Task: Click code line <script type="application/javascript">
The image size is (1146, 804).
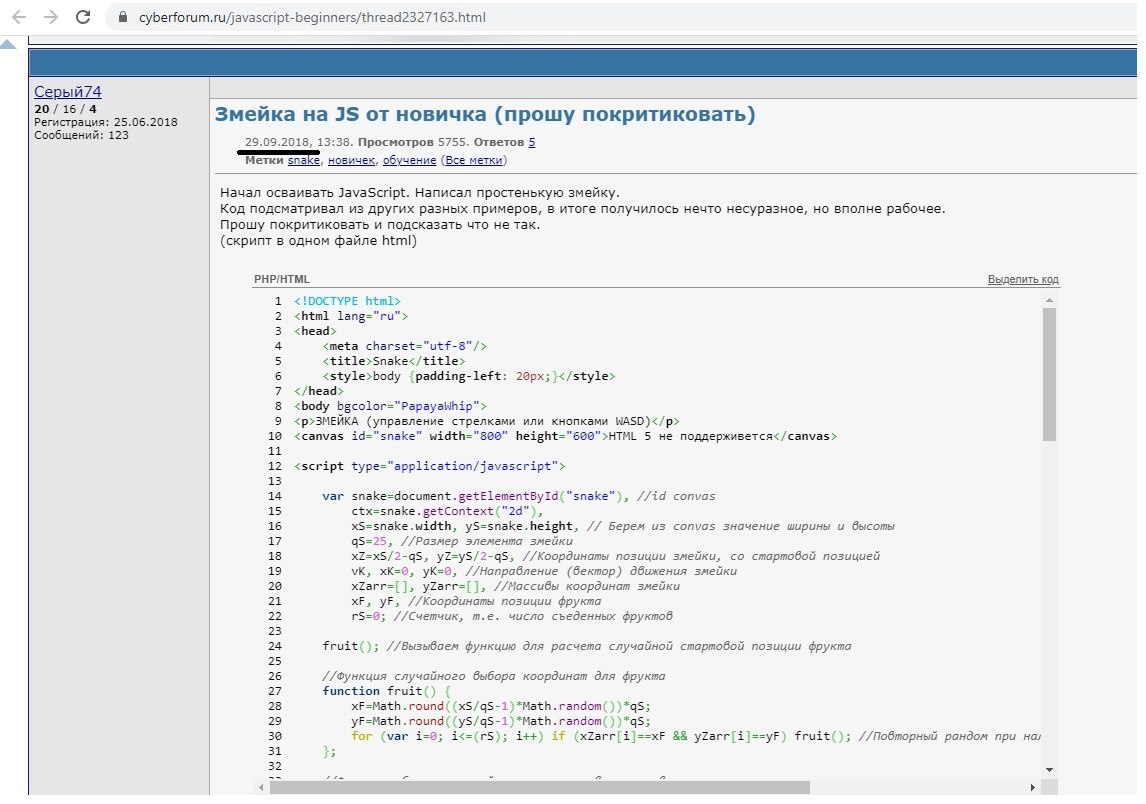Action: [430, 466]
